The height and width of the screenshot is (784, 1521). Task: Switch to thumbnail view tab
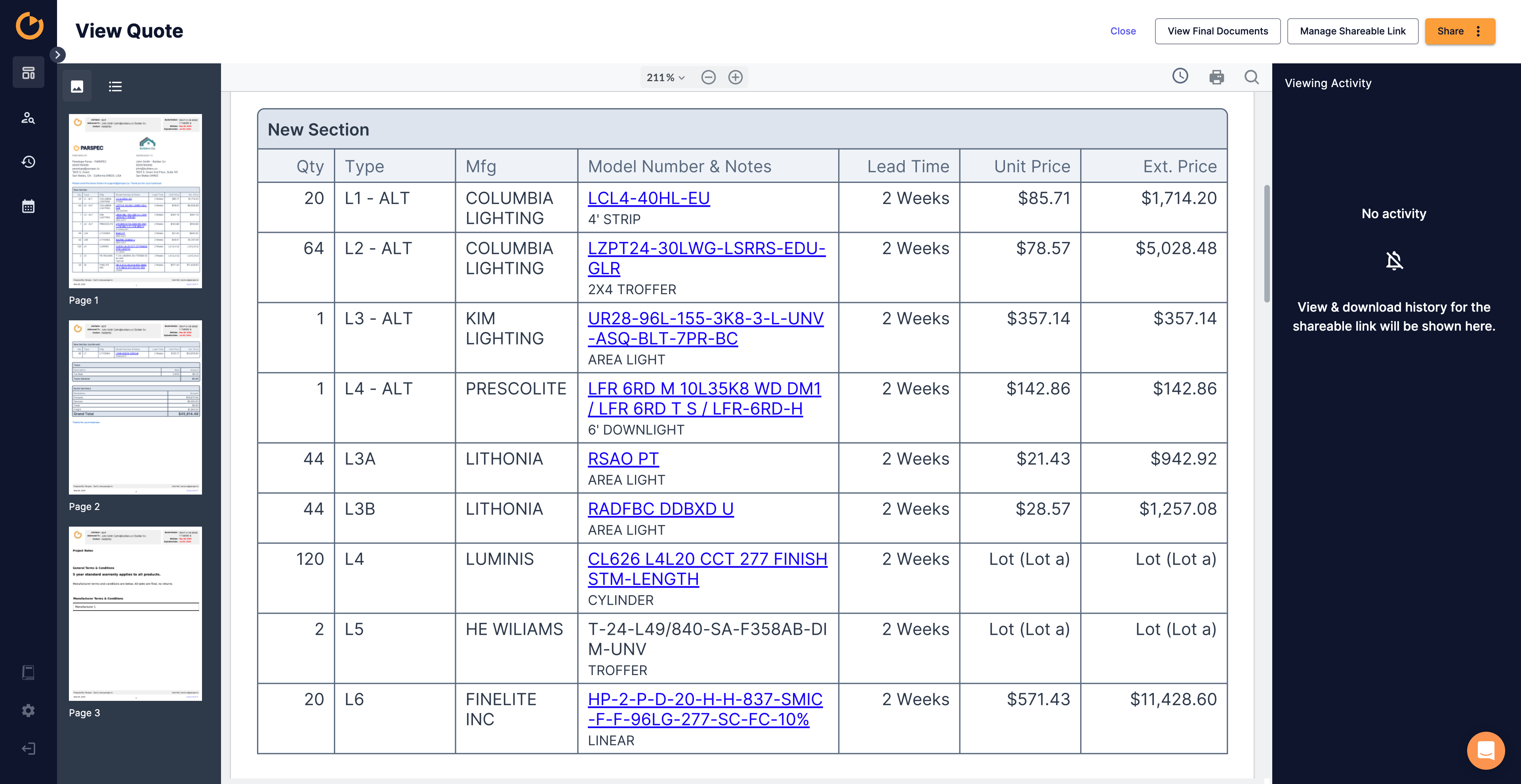(77, 86)
